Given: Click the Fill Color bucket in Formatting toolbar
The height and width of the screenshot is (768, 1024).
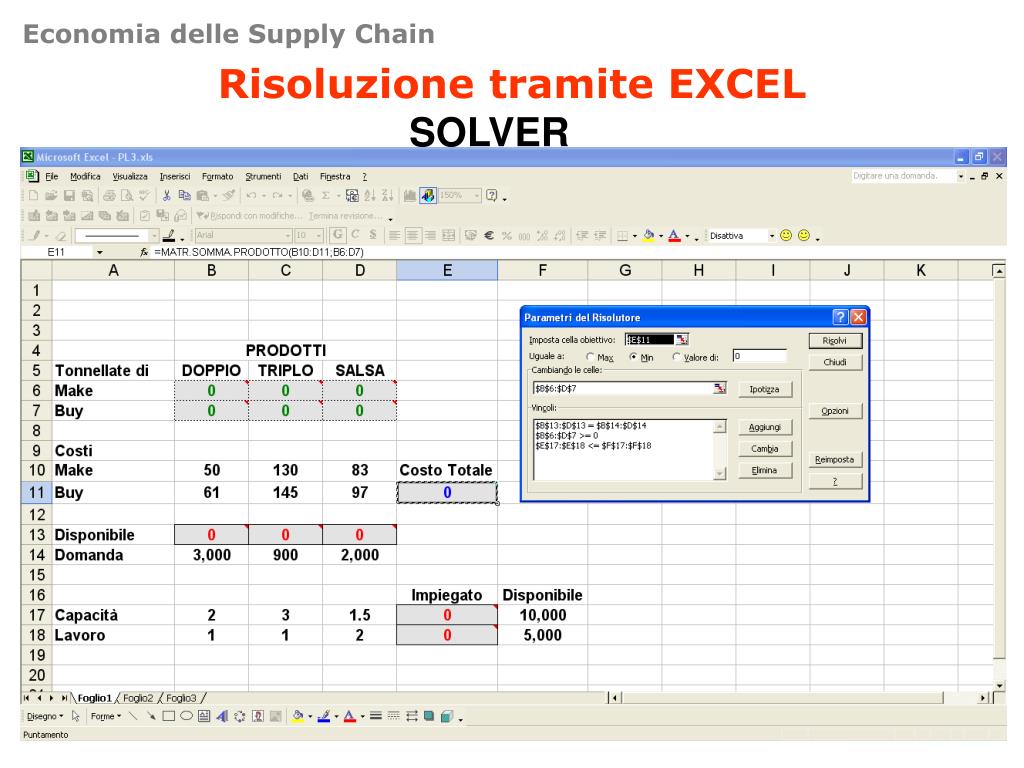Looking at the screenshot, I should [x=648, y=235].
